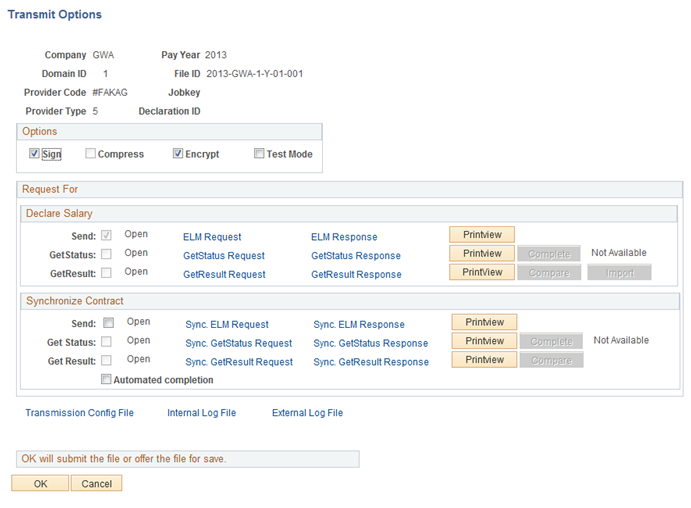Check Synchronize Contract Get Result checkbox
Image resolution: width=691 pixels, height=508 pixels.
pyautogui.click(x=106, y=360)
